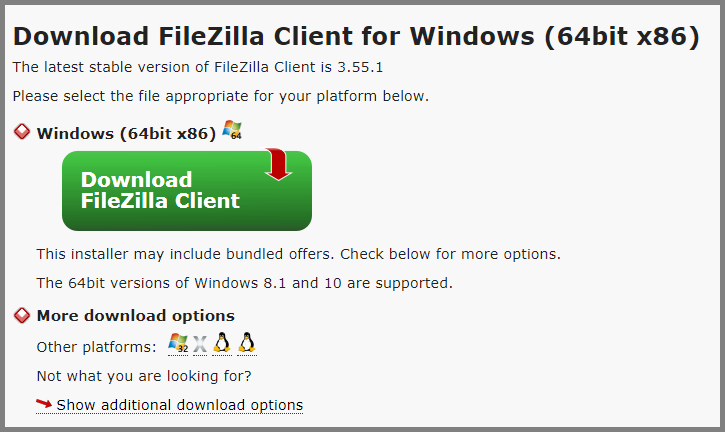
Task: Click the Windows 8.1 and 10 supported note
Action: (245, 283)
